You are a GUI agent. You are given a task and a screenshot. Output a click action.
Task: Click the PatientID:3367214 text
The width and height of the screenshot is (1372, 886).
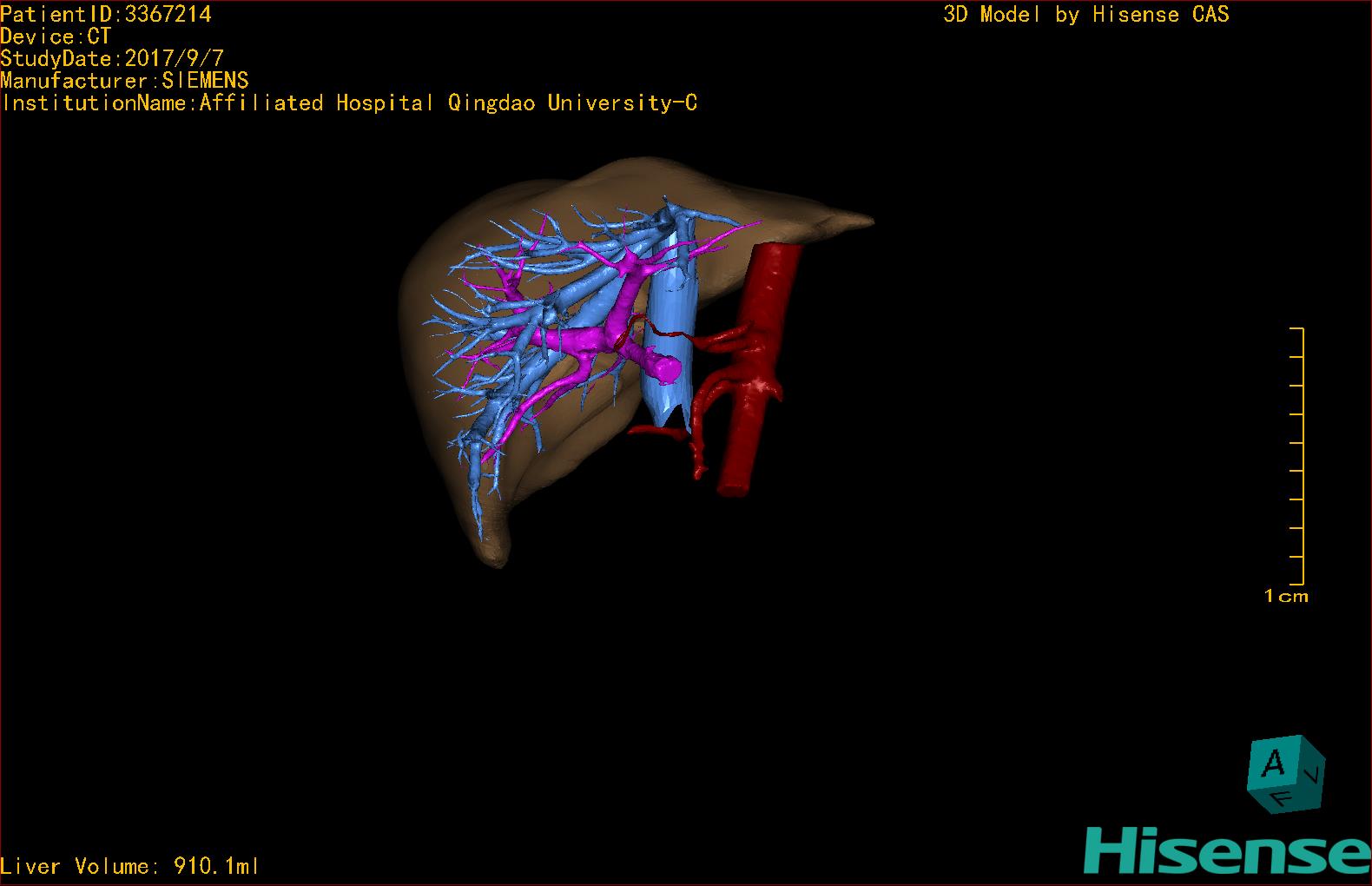point(106,14)
